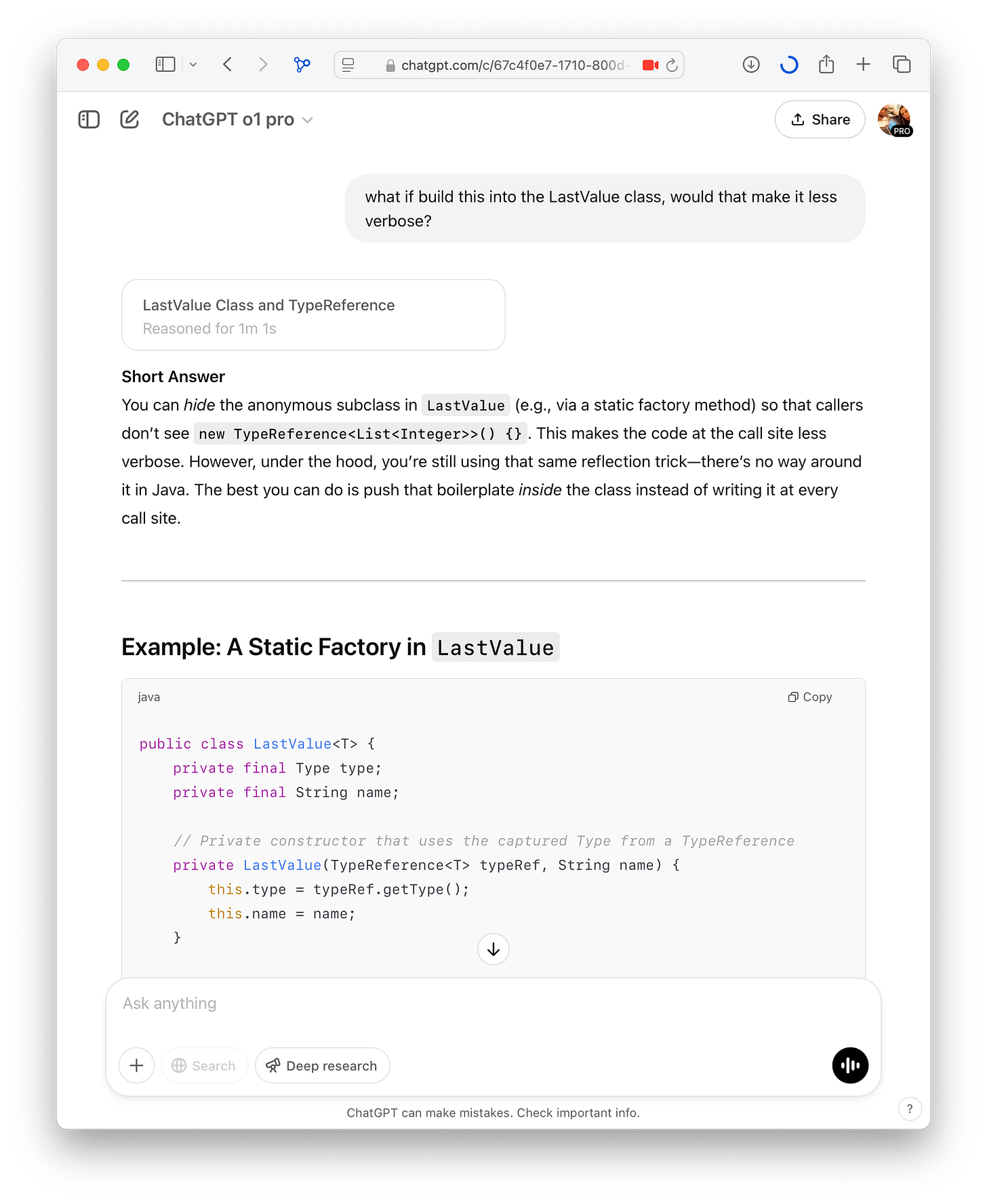Screen dimensions: 987x1204
Task: Open a new Safari tab
Action: 864,64
